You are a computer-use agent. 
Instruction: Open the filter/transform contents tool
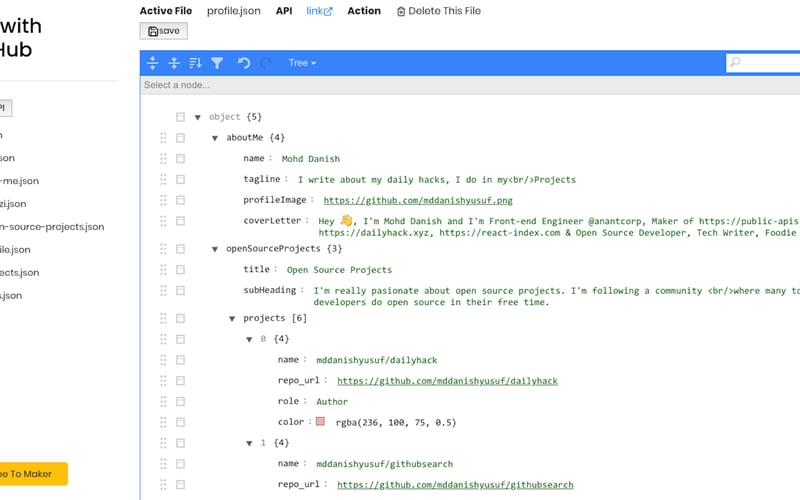click(x=217, y=63)
